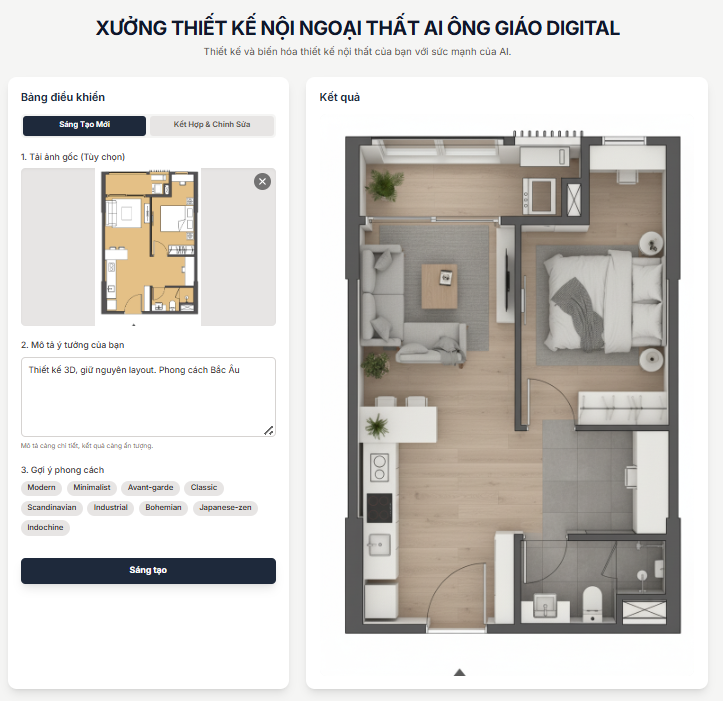
Task: Click the Bảng điều khiển heading
Action: pyautogui.click(x=63, y=97)
